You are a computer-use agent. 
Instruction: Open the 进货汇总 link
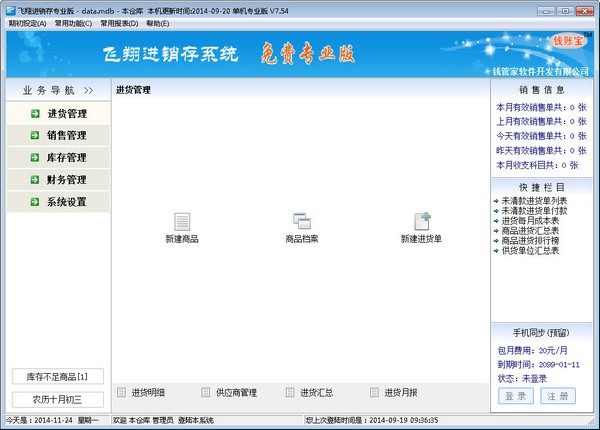pyautogui.click(x=316, y=393)
